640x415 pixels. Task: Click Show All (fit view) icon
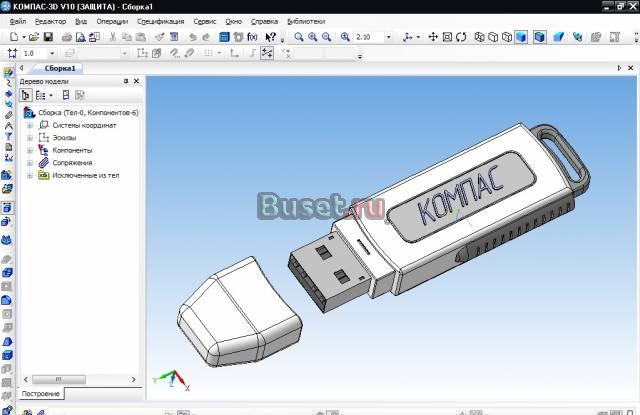[447, 37]
